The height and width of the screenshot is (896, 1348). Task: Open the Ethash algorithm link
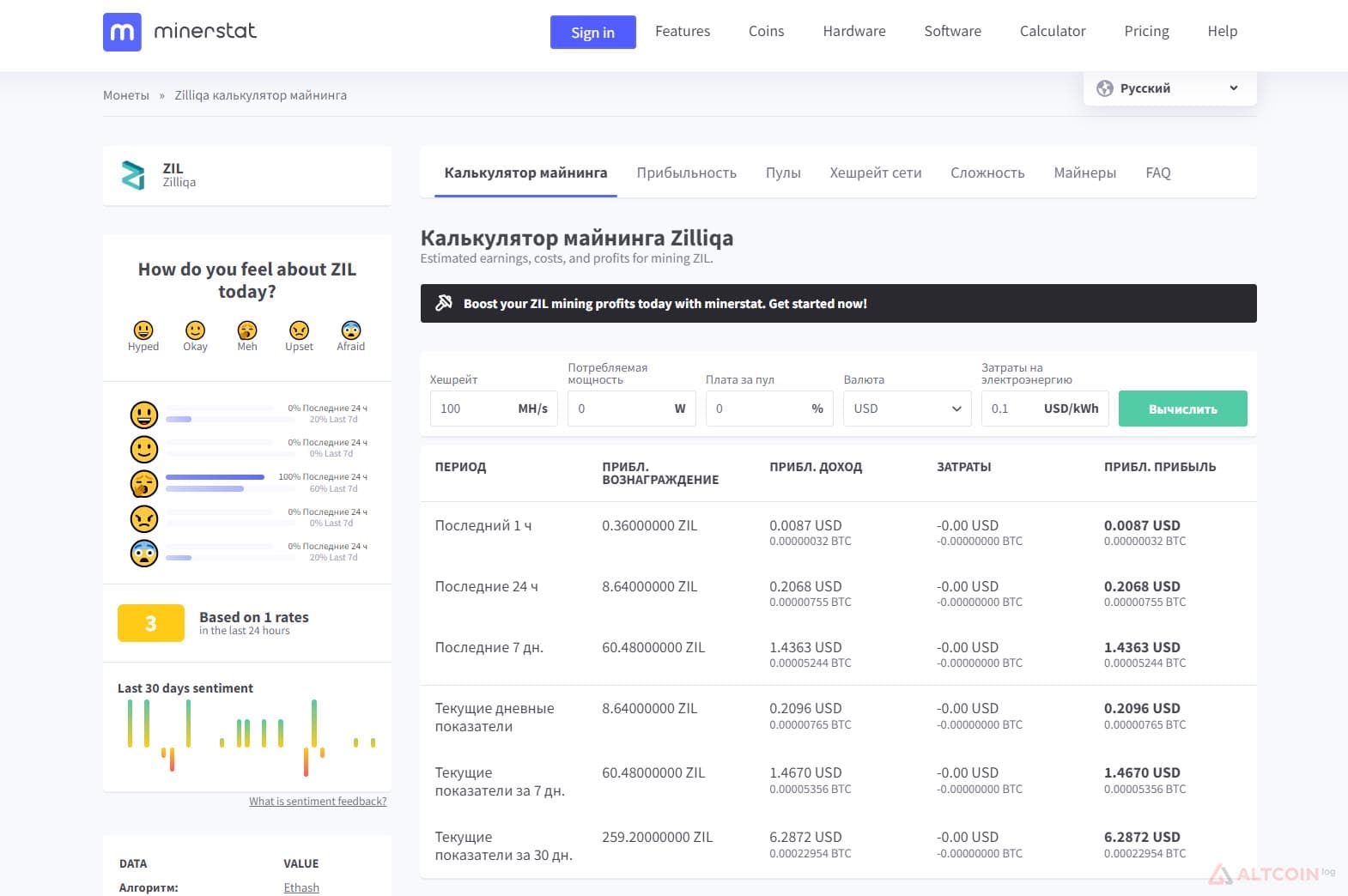pyautogui.click(x=301, y=887)
